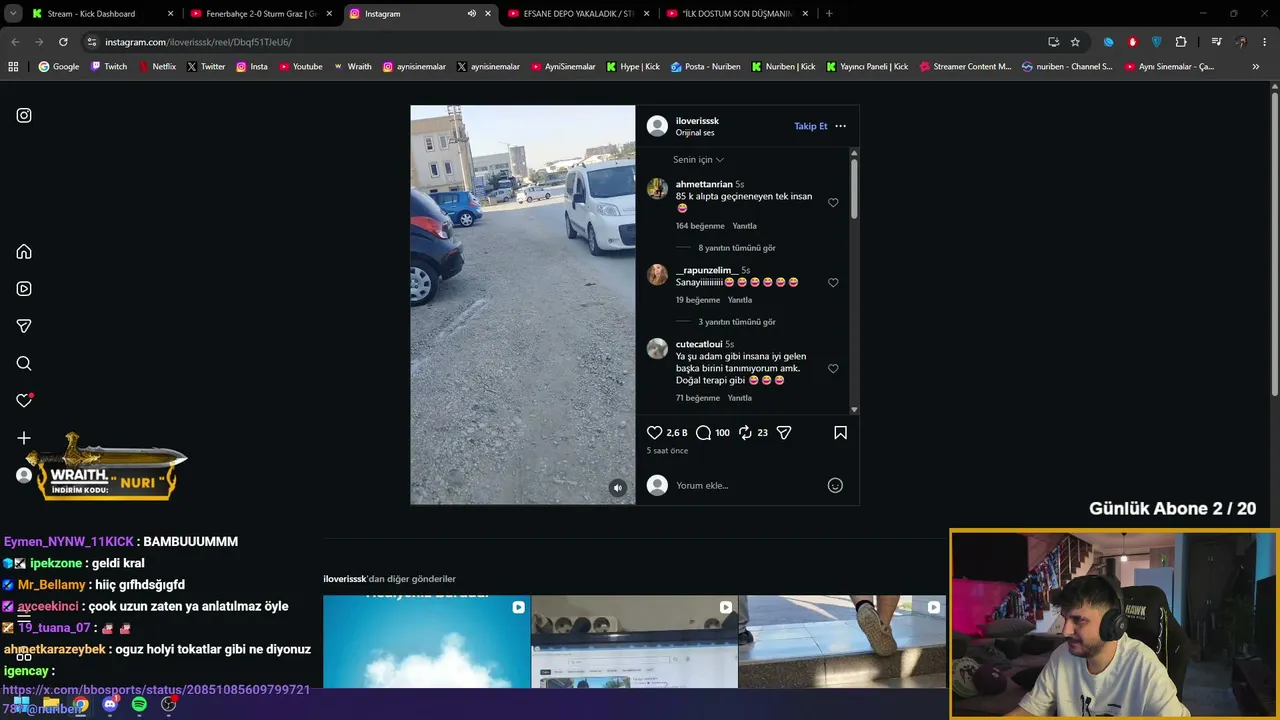
Task: Open the Chrome tab search dropdown
Action: (x=13, y=14)
